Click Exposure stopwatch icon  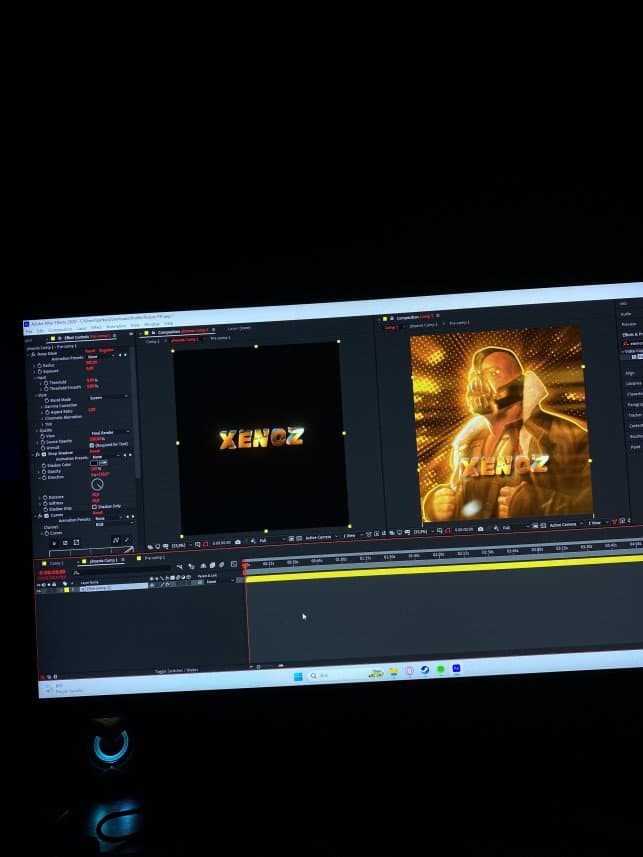[x=40, y=372]
